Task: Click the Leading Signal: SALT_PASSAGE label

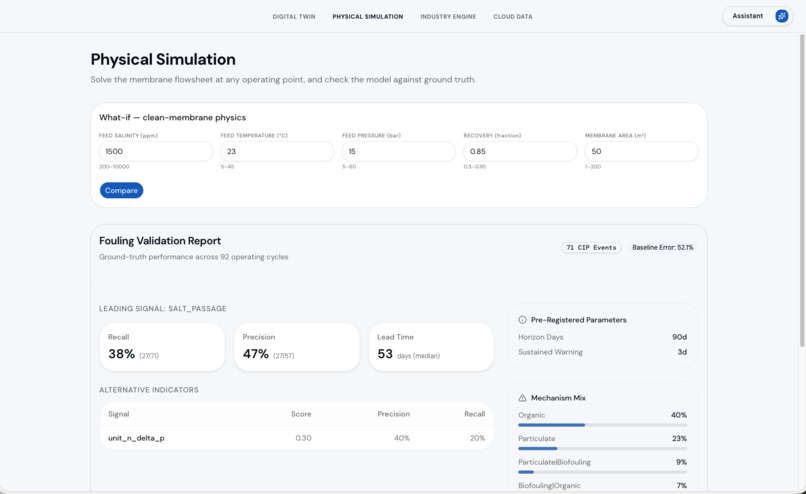Action: tap(163, 308)
